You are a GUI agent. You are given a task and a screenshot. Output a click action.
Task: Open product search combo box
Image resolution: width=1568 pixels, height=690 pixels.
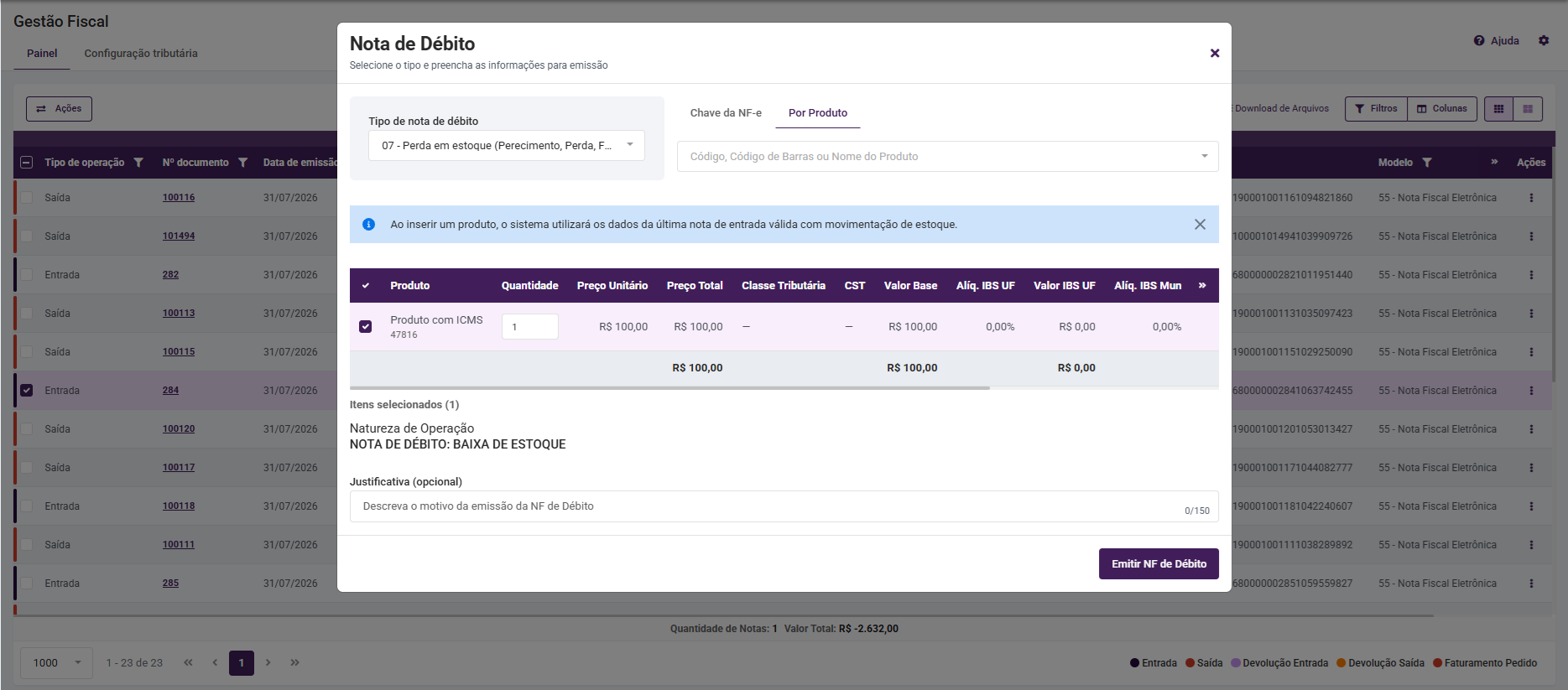point(947,156)
